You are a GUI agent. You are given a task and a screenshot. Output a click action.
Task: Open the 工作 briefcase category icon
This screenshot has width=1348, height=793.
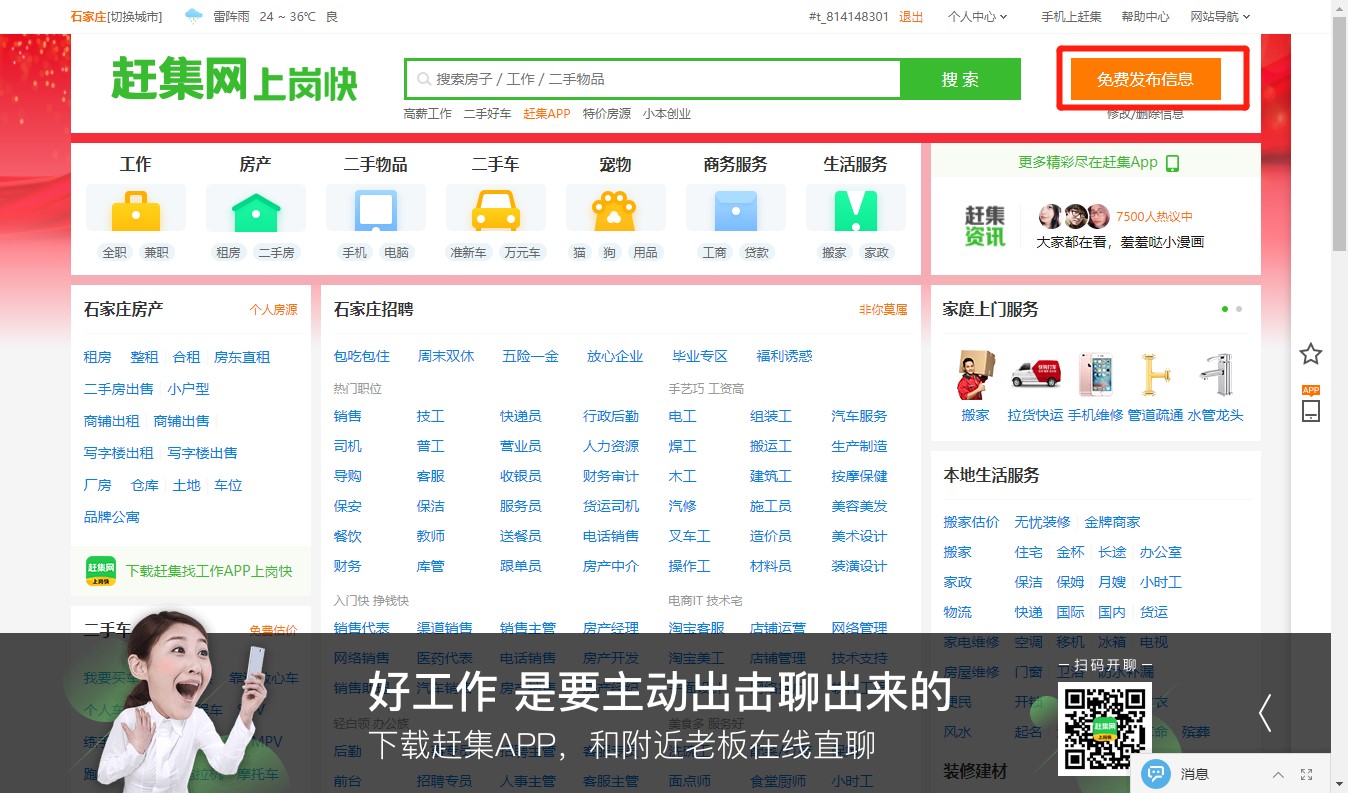[136, 210]
